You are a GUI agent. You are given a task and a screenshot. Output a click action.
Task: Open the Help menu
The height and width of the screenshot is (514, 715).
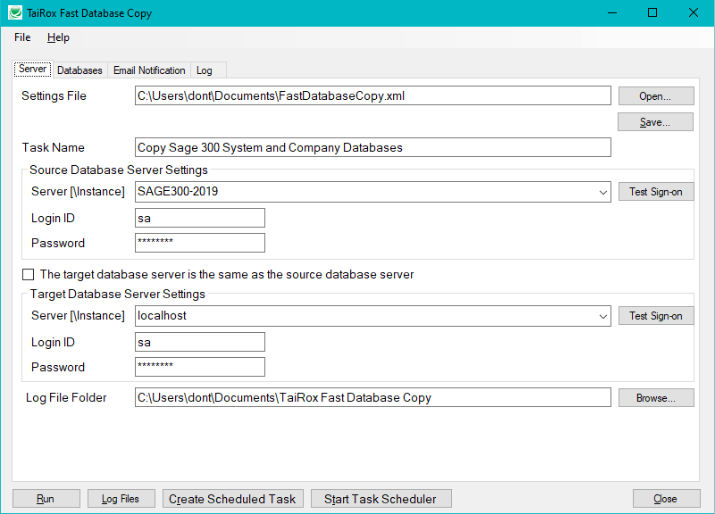(x=58, y=37)
